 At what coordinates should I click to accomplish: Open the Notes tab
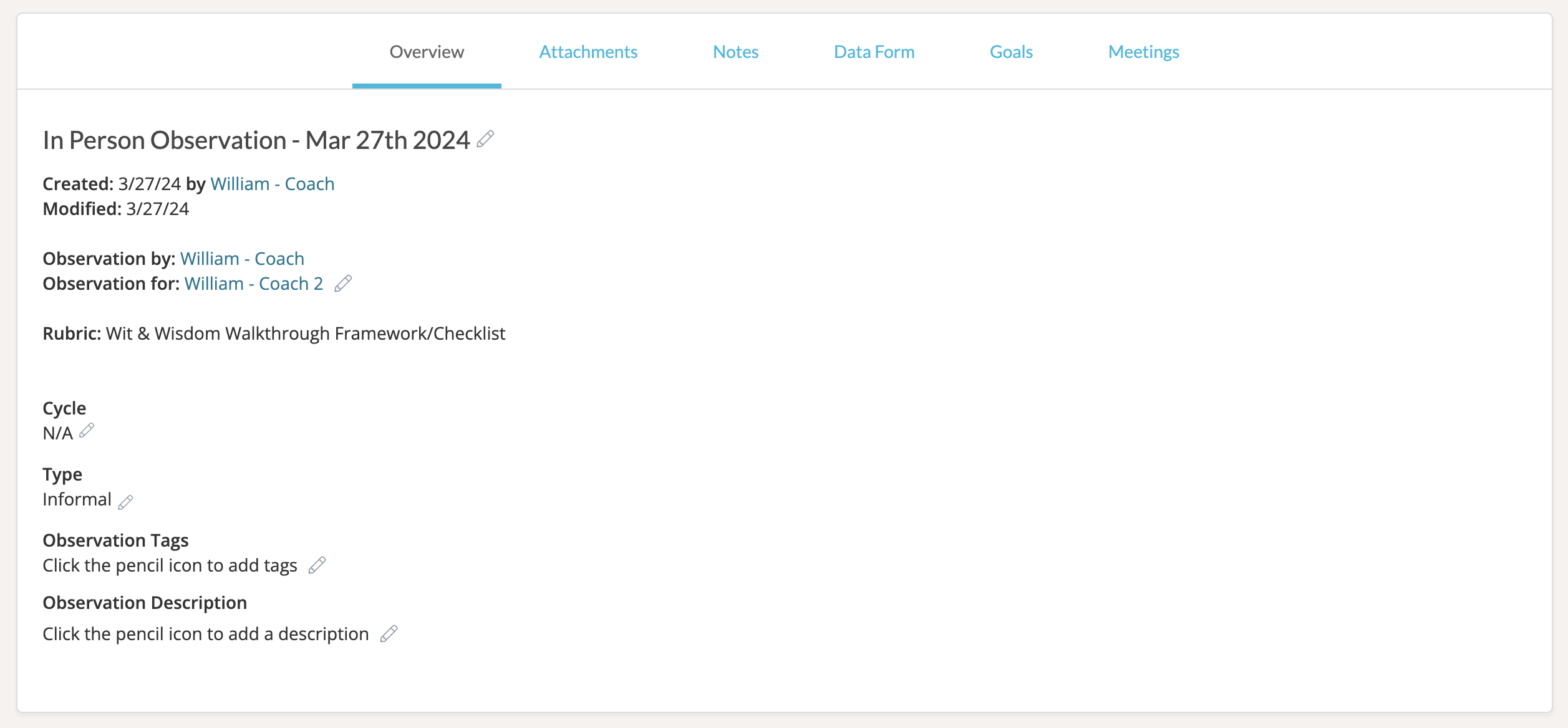(735, 52)
